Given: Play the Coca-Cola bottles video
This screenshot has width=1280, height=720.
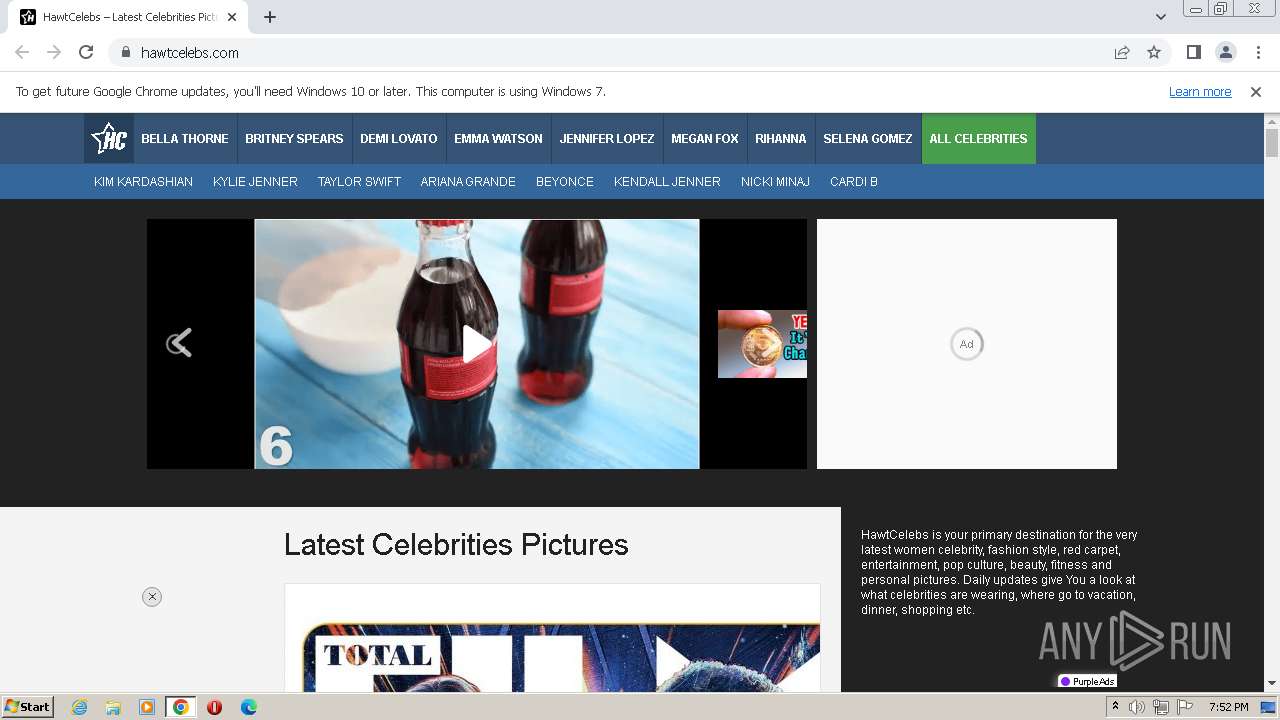Looking at the screenshot, I should [x=477, y=344].
